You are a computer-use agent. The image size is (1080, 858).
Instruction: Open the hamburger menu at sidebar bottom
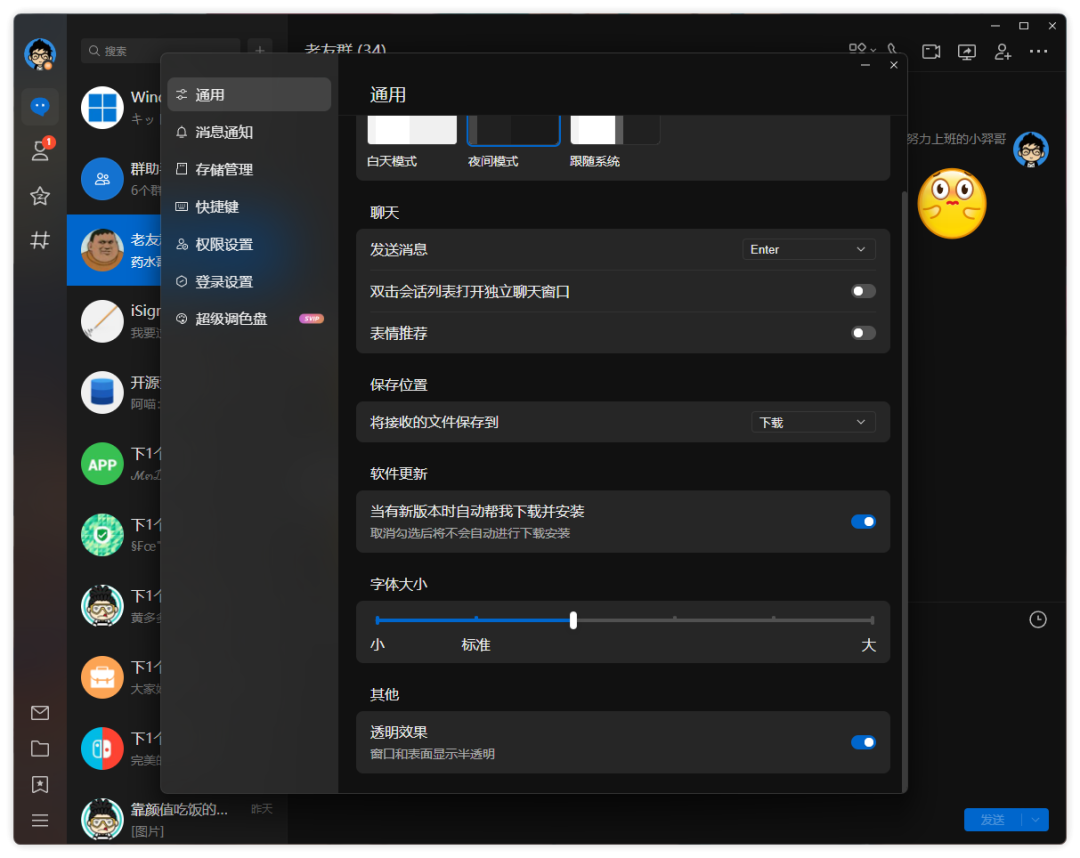coord(40,820)
